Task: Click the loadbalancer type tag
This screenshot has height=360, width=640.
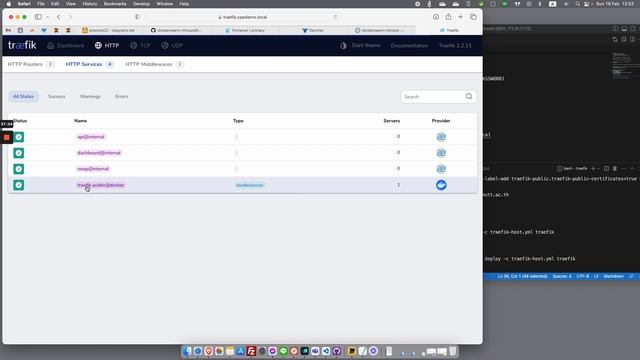Action: point(250,185)
